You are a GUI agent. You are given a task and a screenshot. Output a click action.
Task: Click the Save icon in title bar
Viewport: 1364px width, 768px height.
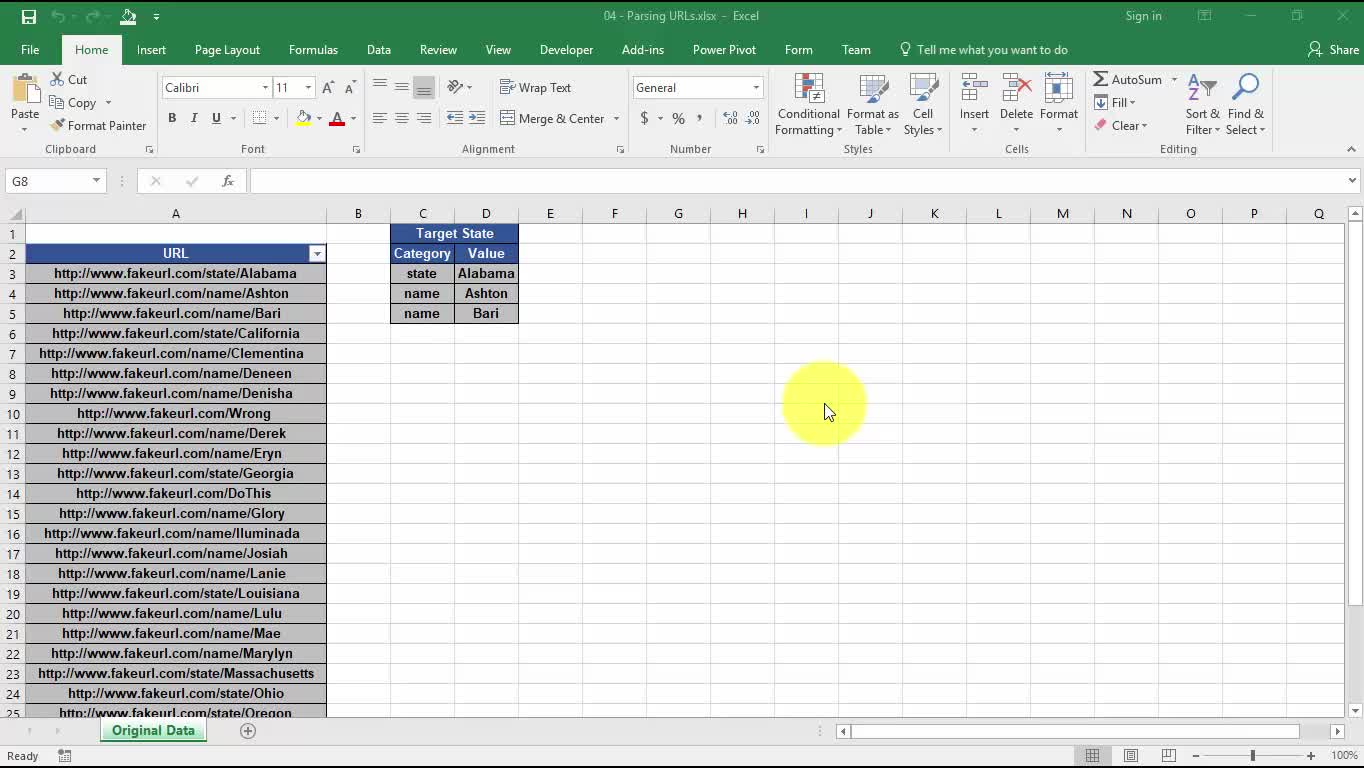click(28, 16)
